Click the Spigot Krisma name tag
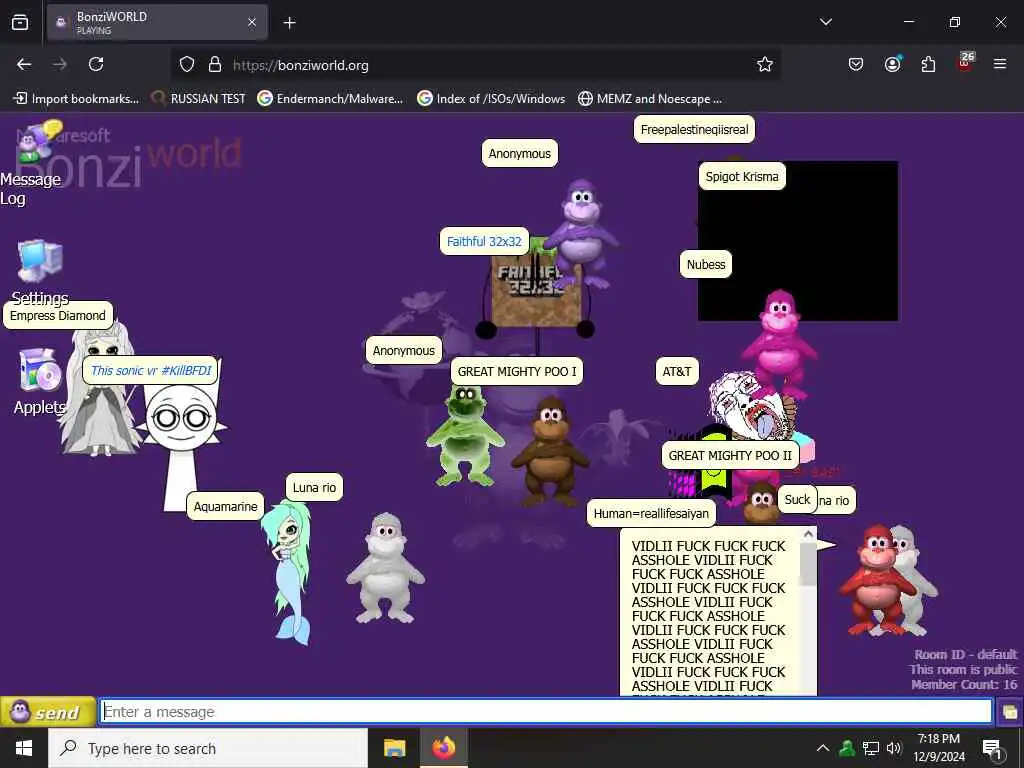Image resolution: width=1024 pixels, height=768 pixels. [x=742, y=176]
